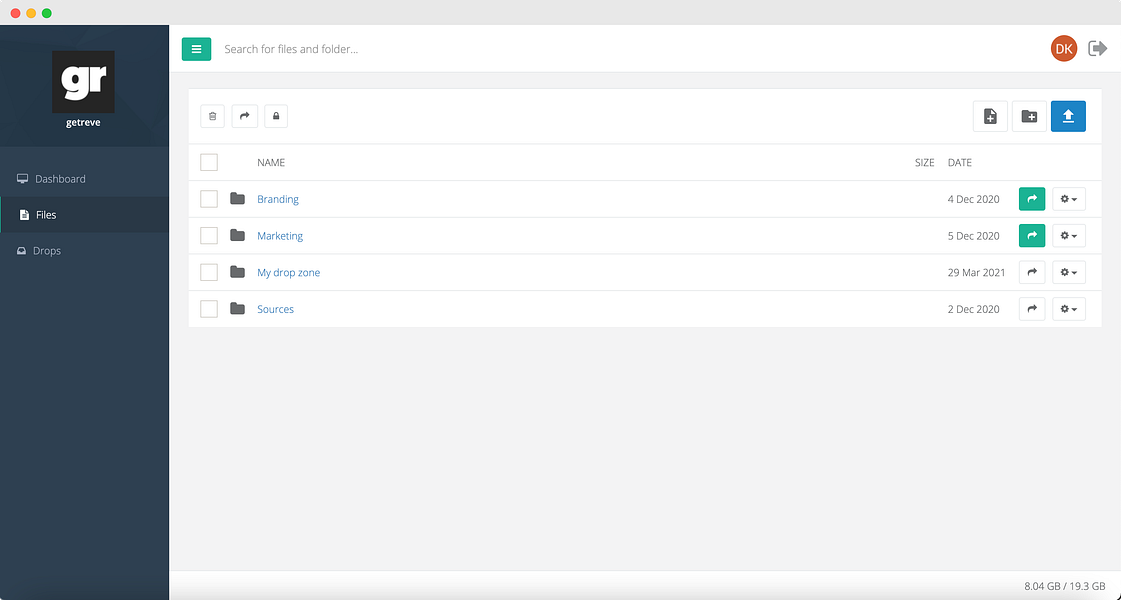
Task: Sort by the NAME column header
Action: pos(271,162)
